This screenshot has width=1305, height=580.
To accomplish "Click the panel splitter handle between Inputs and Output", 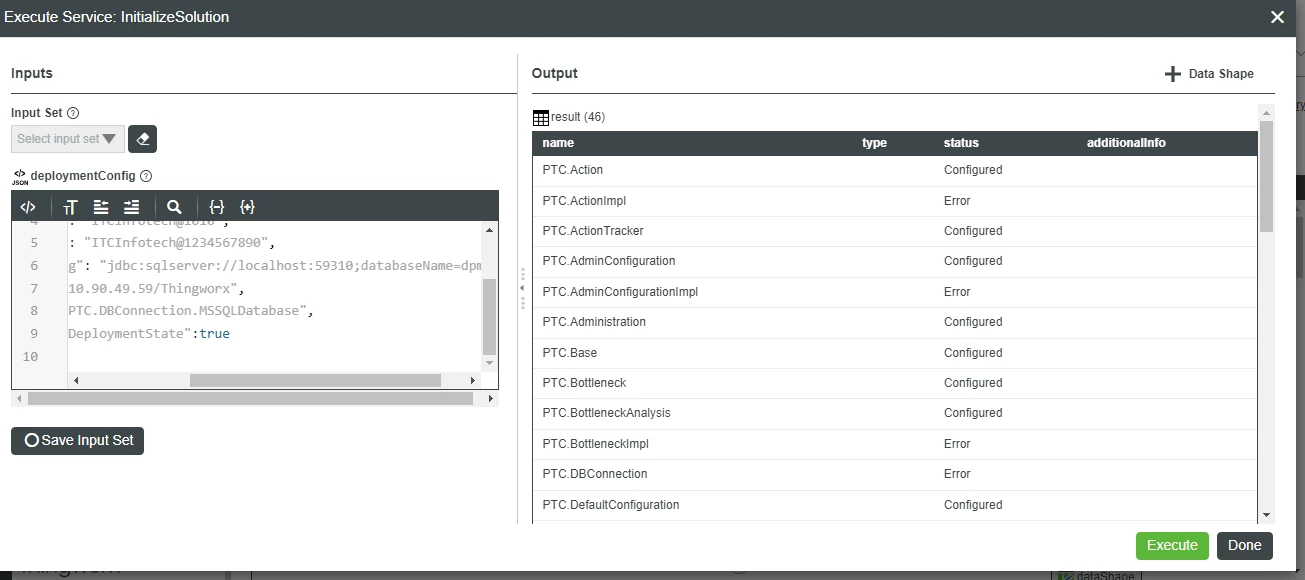I will pyautogui.click(x=521, y=288).
